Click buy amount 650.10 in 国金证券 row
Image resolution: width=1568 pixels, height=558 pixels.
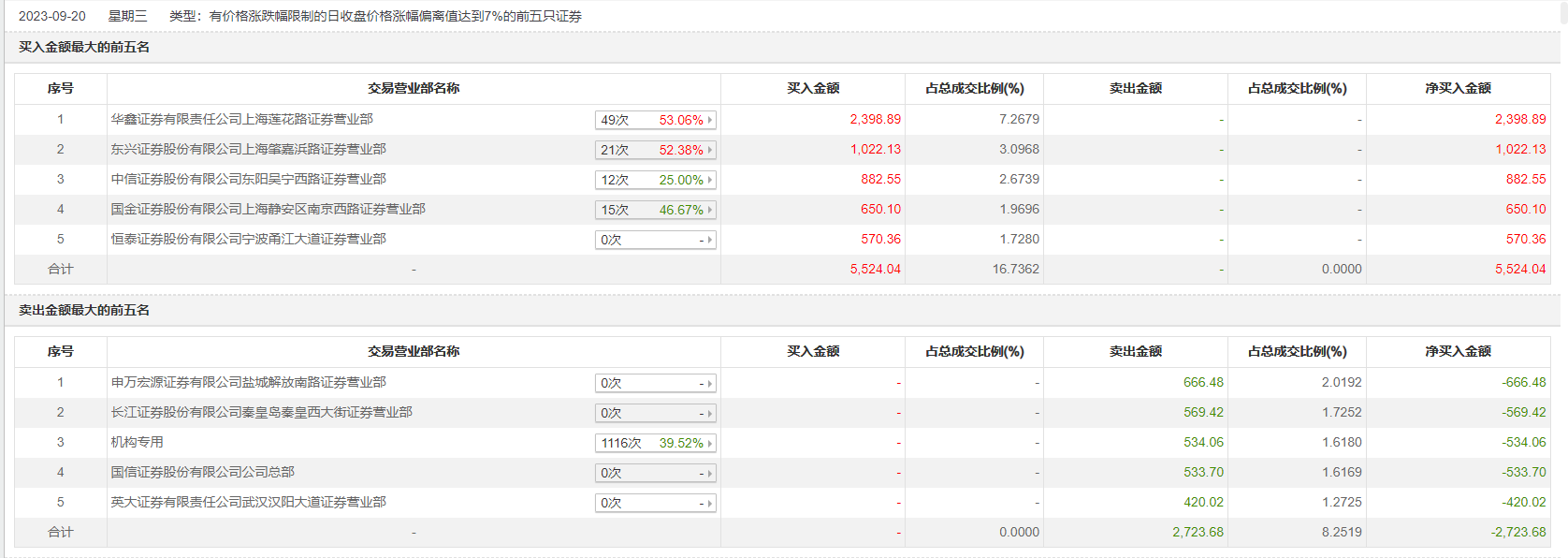pos(880,209)
